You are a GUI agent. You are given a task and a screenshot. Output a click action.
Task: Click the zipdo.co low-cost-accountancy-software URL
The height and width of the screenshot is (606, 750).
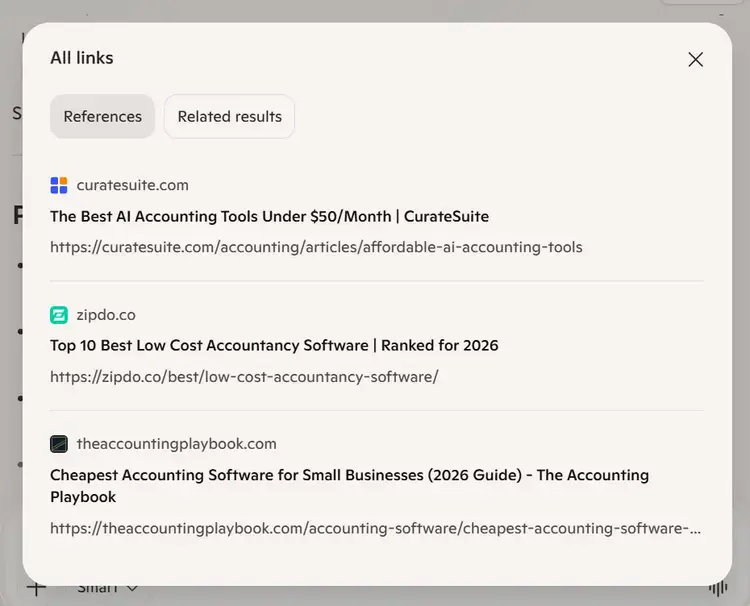[x=244, y=377]
